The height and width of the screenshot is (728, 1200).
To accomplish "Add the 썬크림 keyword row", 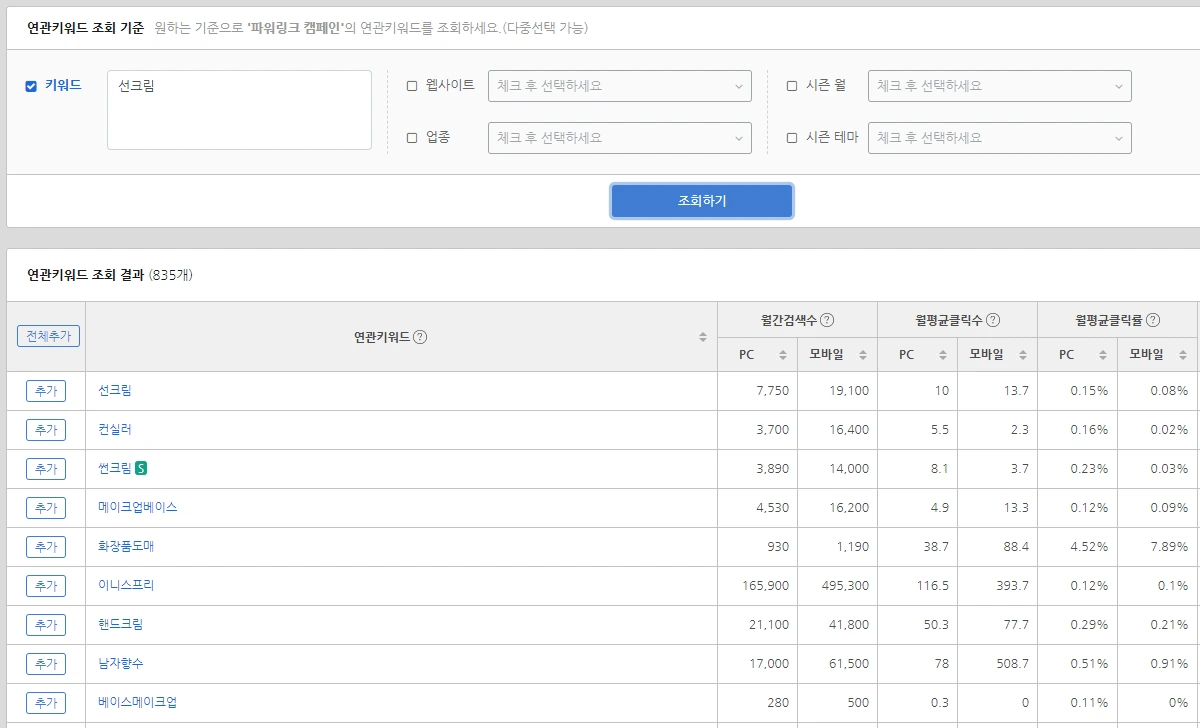I will click(46, 469).
